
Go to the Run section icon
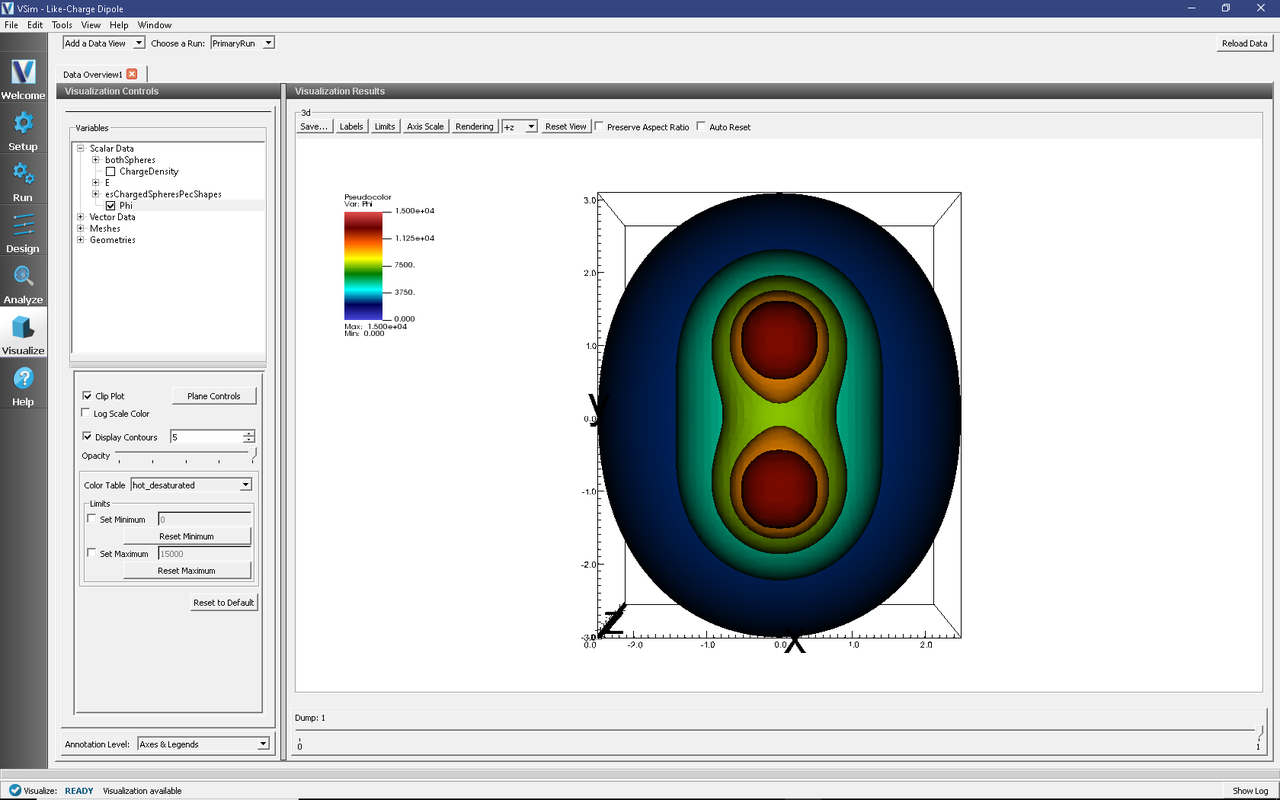tap(23, 175)
